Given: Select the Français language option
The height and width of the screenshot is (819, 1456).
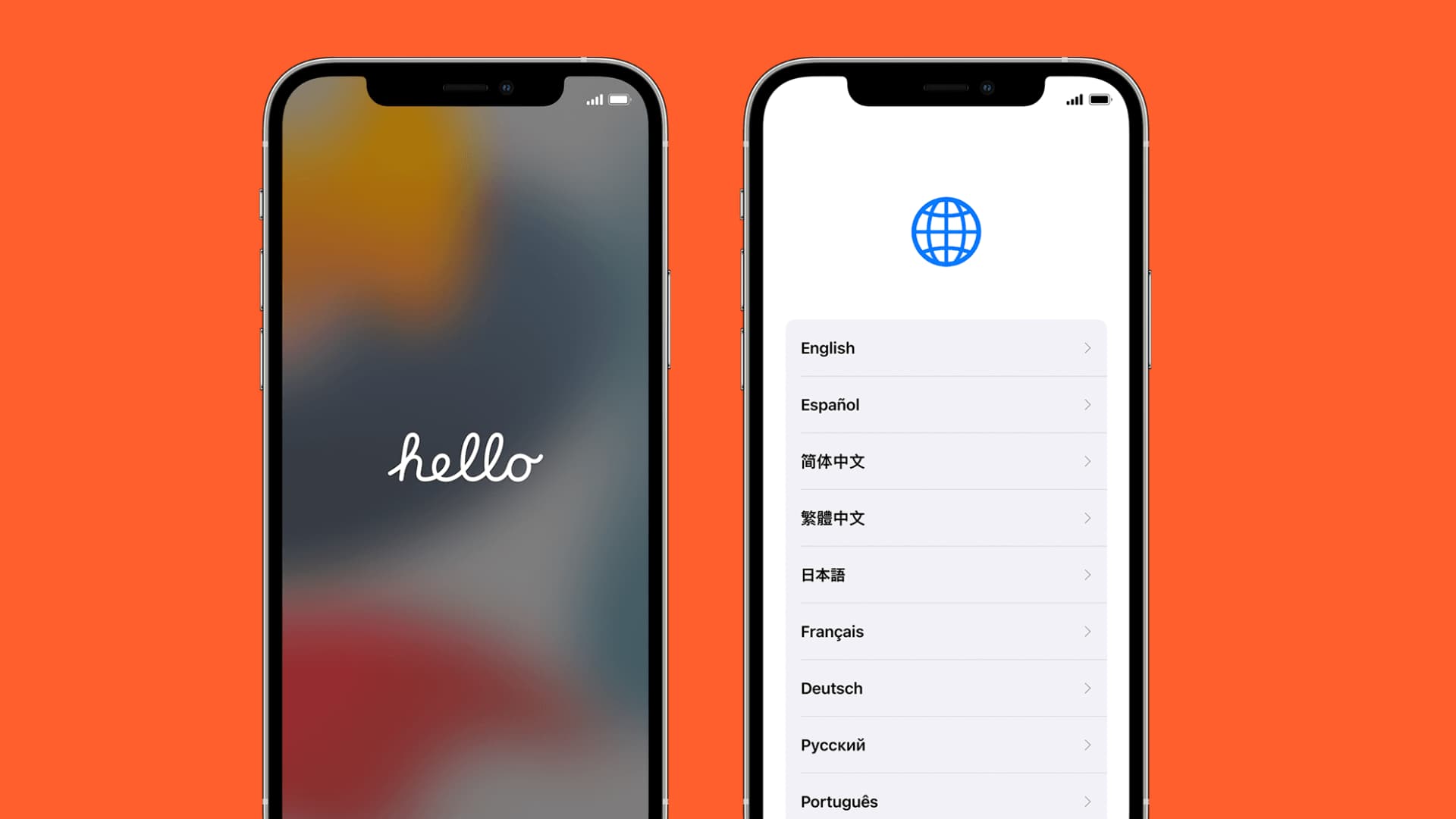Looking at the screenshot, I should [x=945, y=631].
